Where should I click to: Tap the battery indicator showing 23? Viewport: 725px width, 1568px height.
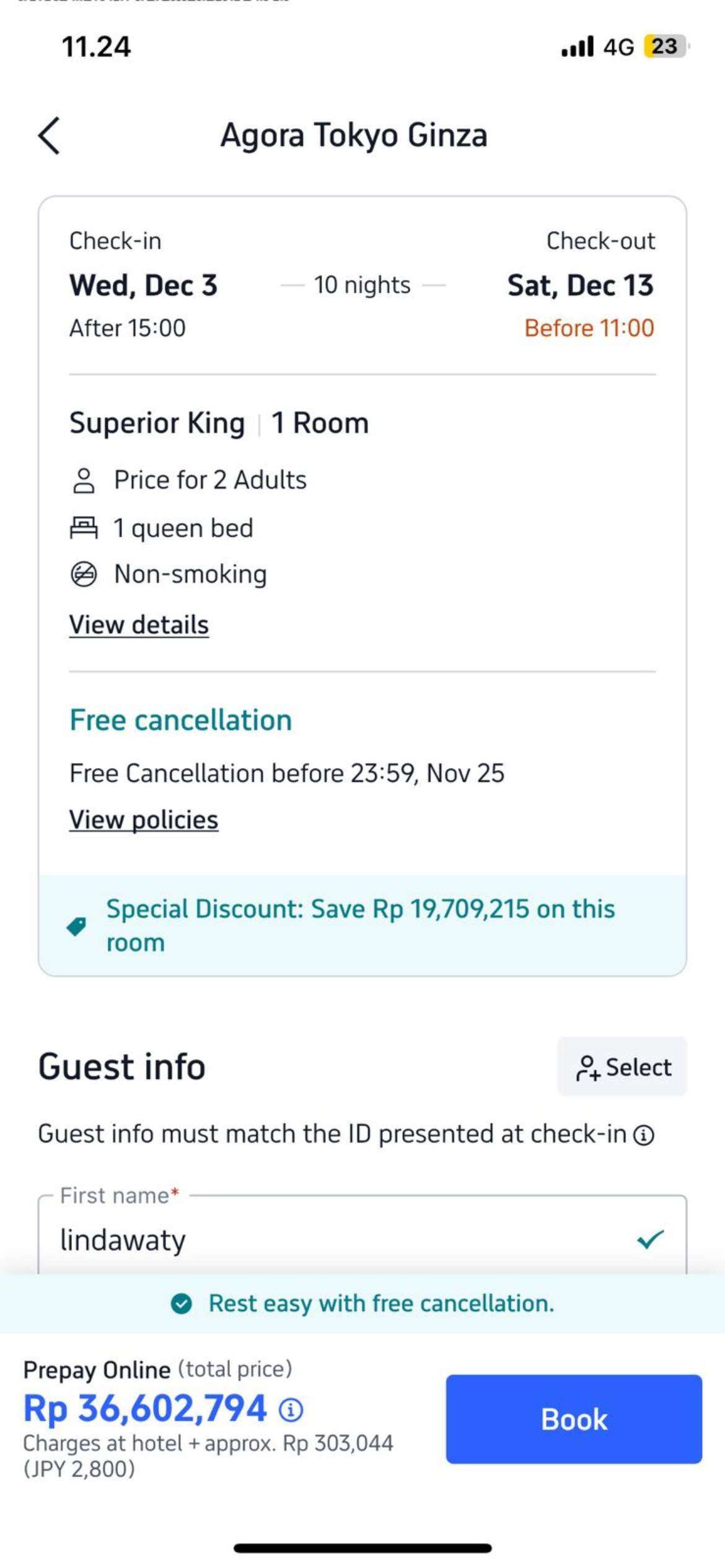[x=666, y=46]
